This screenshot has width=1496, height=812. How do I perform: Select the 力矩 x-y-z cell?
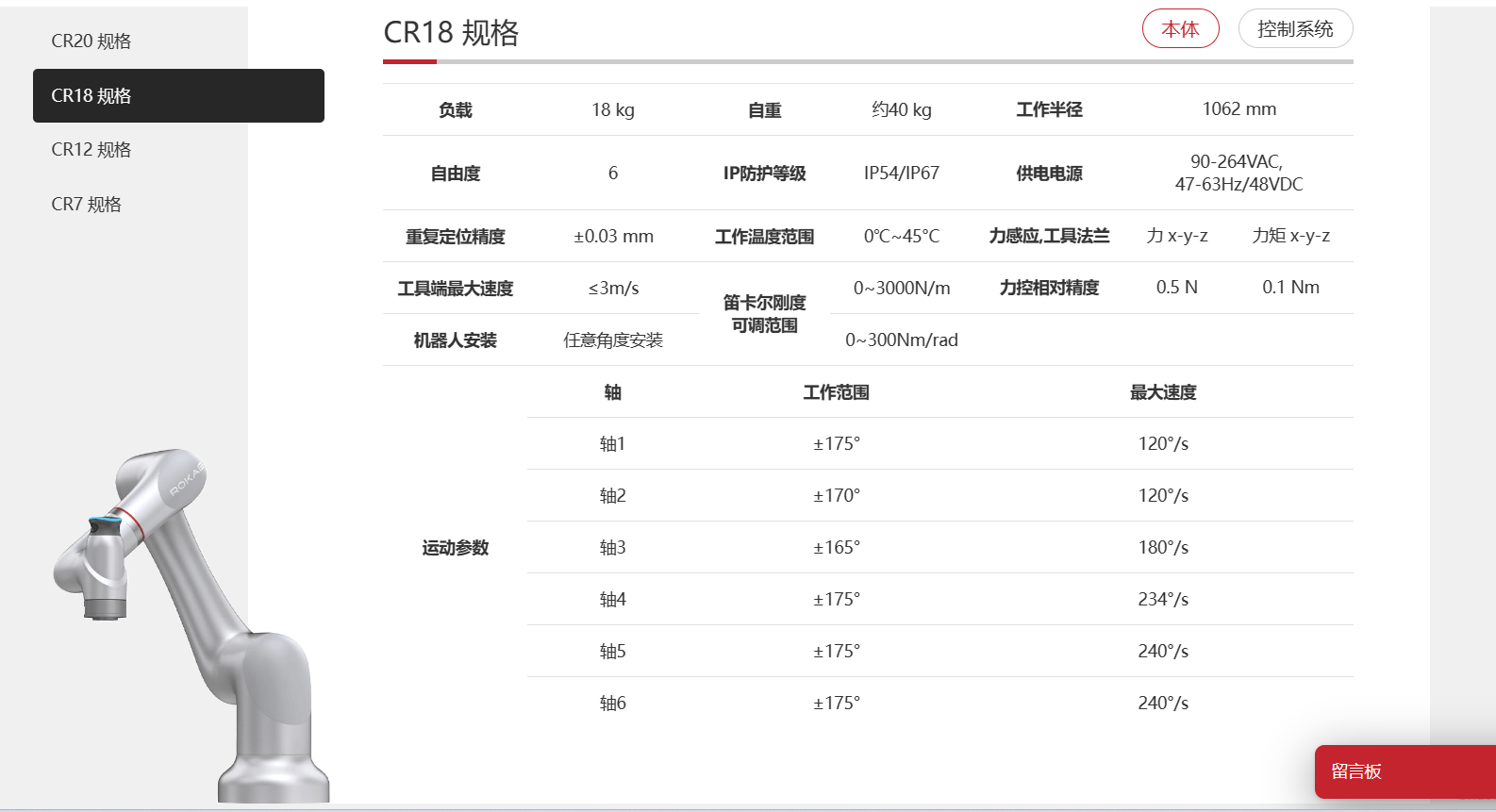(x=1291, y=236)
